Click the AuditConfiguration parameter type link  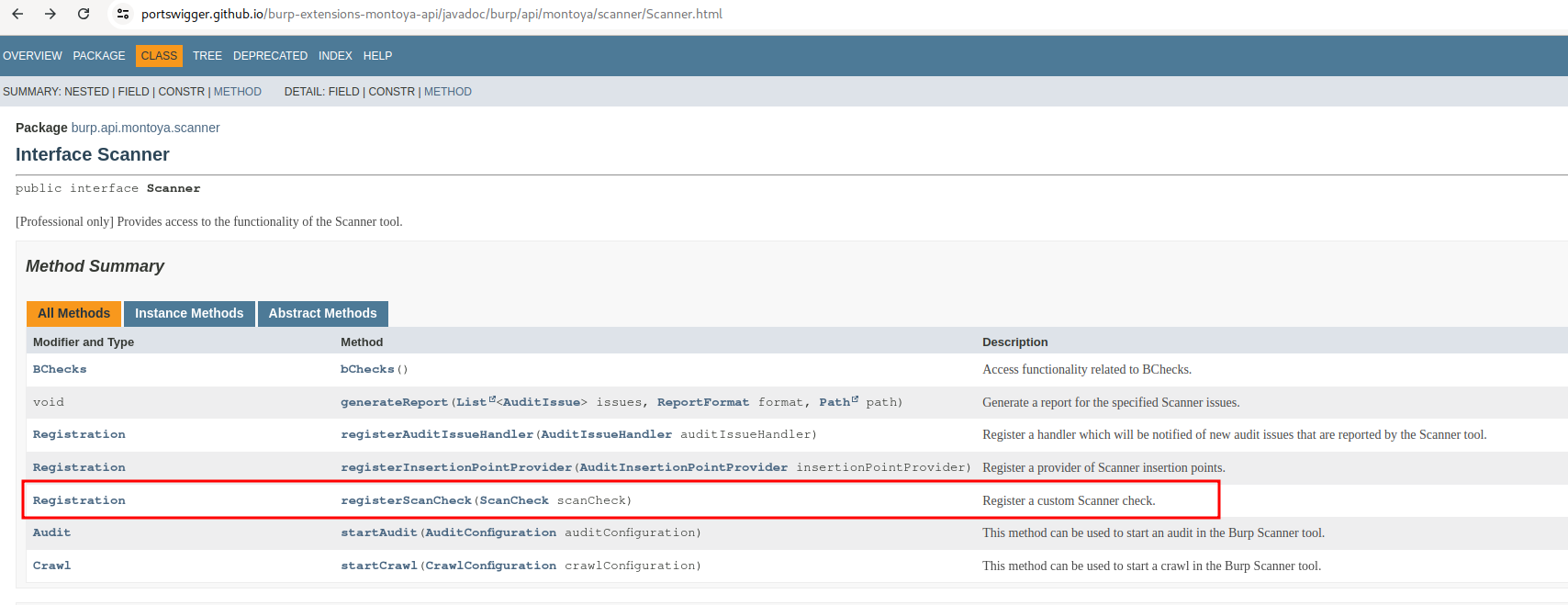(x=490, y=532)
